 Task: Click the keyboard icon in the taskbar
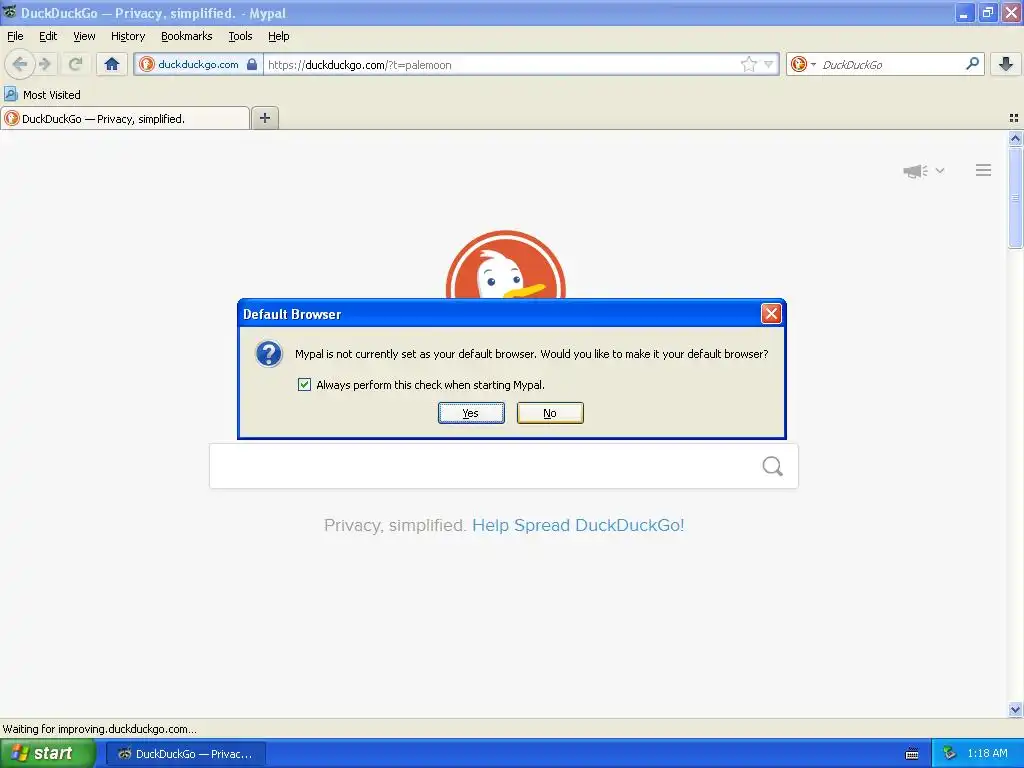[912, 754]
